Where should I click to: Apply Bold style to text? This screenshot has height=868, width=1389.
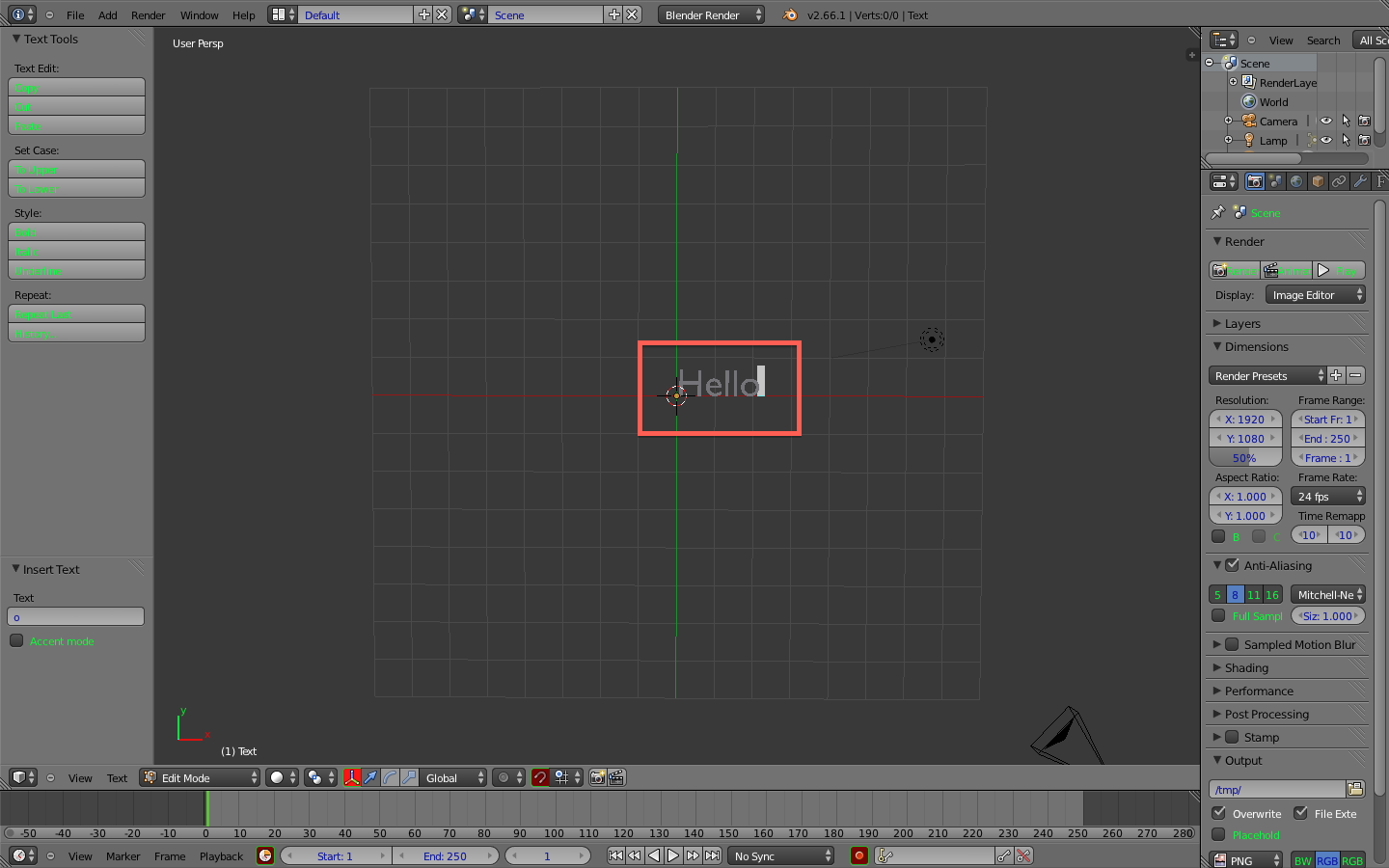point(76,232)
